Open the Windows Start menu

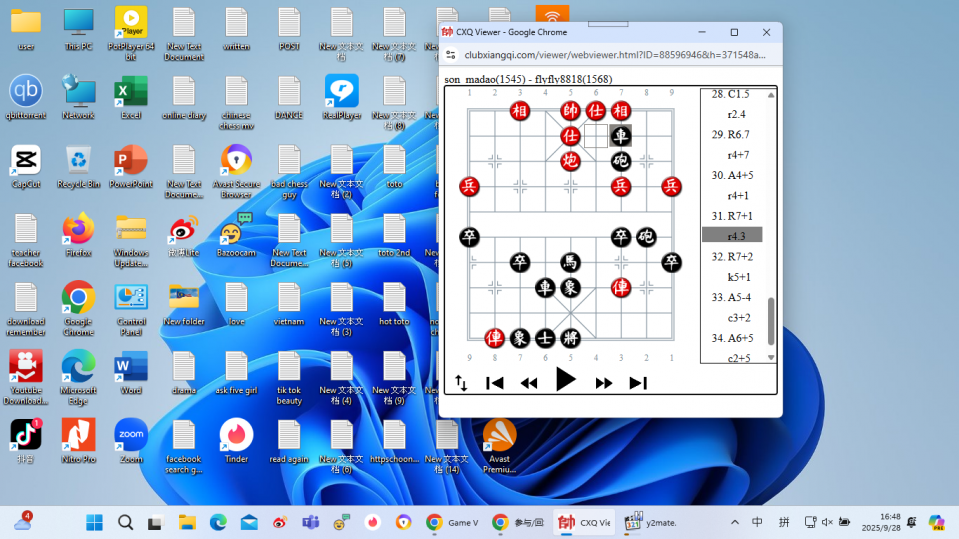point(94,522)
